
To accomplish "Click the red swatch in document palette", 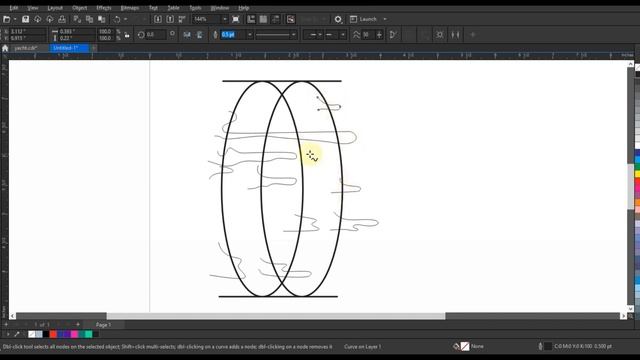I will (x=53, y=334).
